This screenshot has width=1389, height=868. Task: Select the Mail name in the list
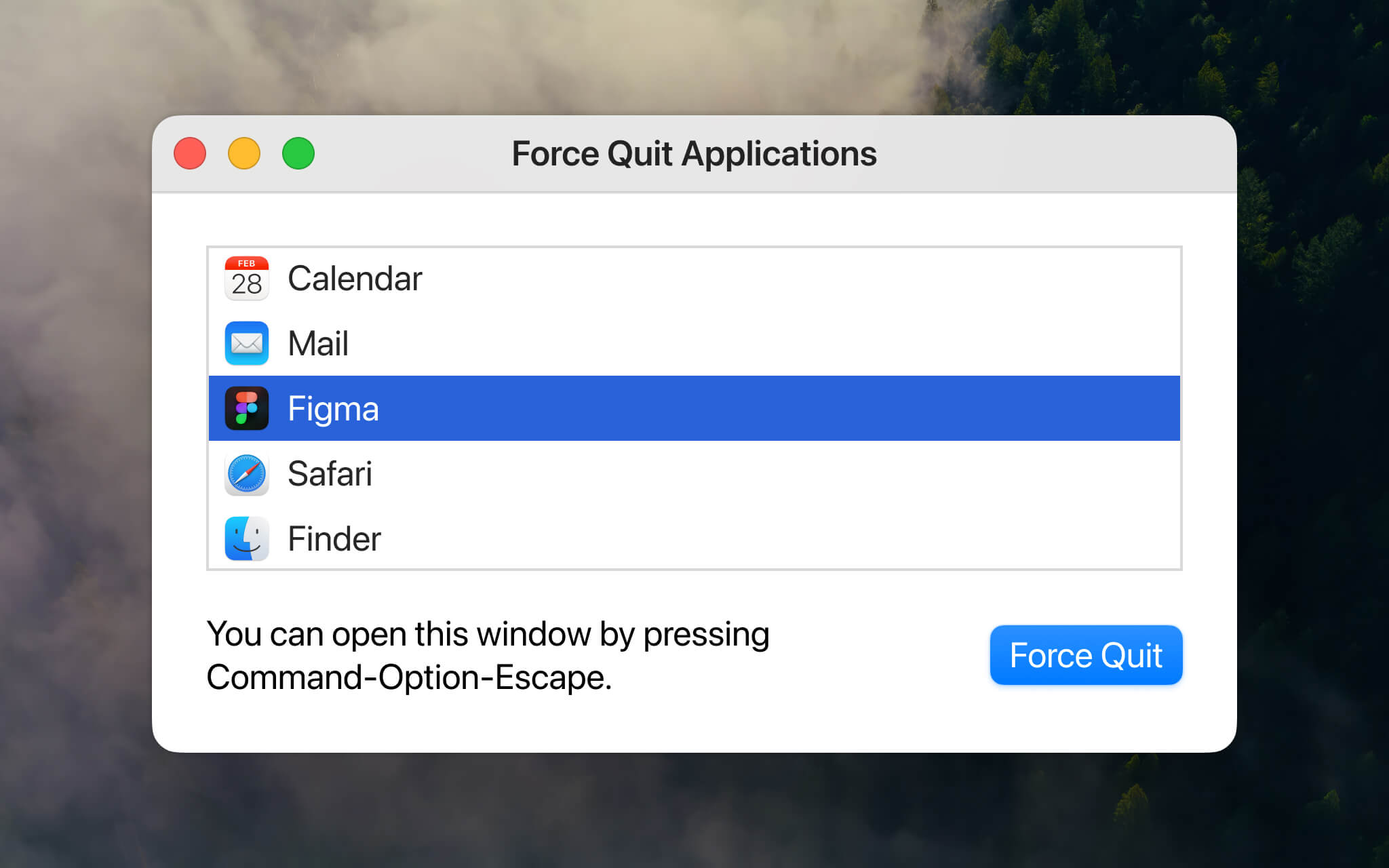coord(318,343)
